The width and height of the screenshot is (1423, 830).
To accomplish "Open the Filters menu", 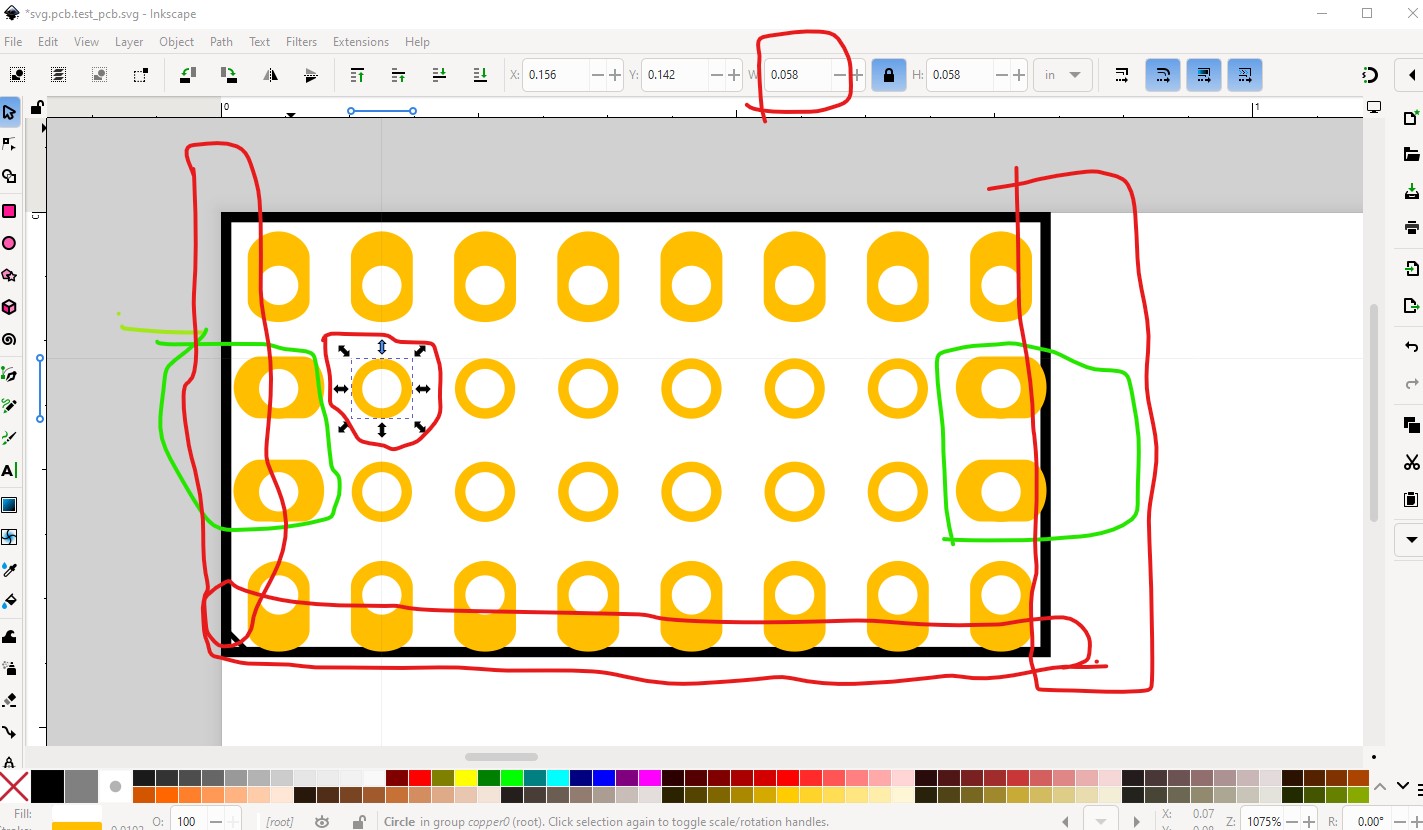I will coord(301,42).
